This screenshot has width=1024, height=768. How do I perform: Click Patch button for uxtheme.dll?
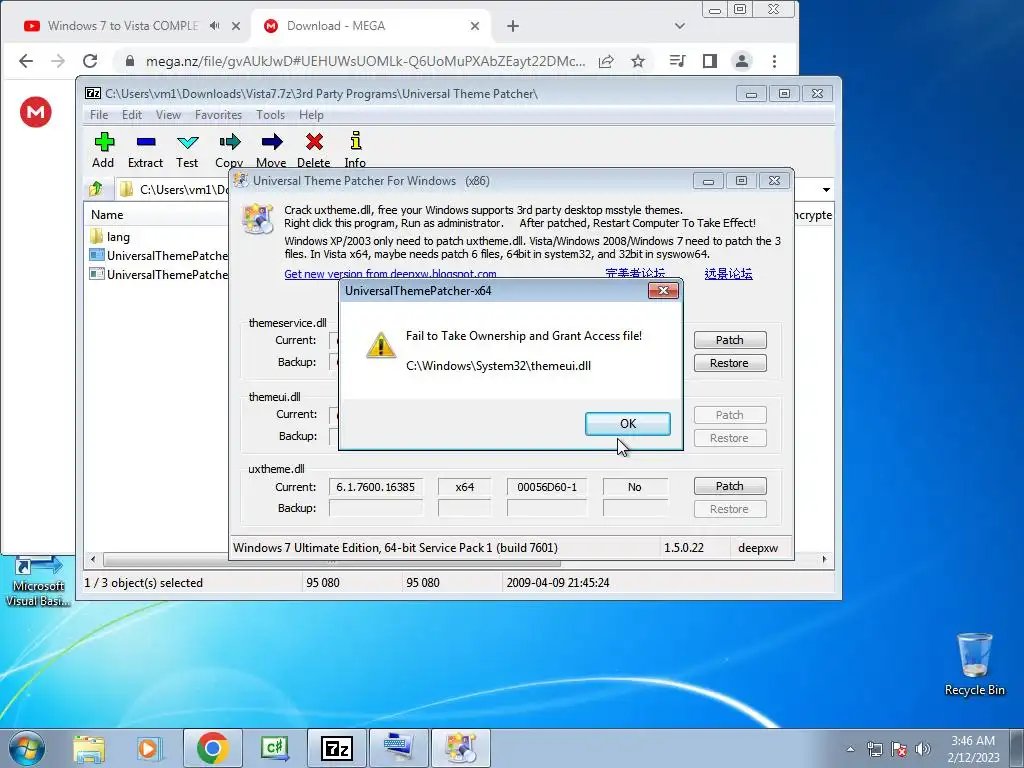click(729, 486)
